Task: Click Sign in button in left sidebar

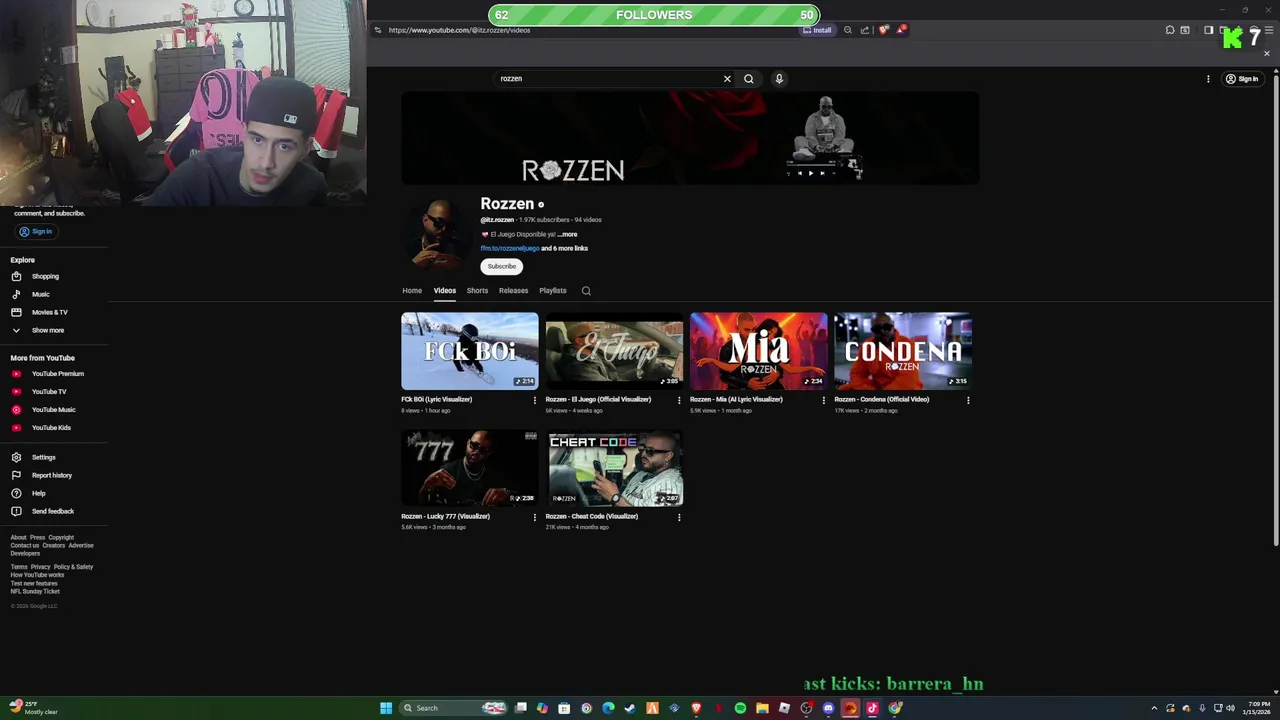Action: 35,231
